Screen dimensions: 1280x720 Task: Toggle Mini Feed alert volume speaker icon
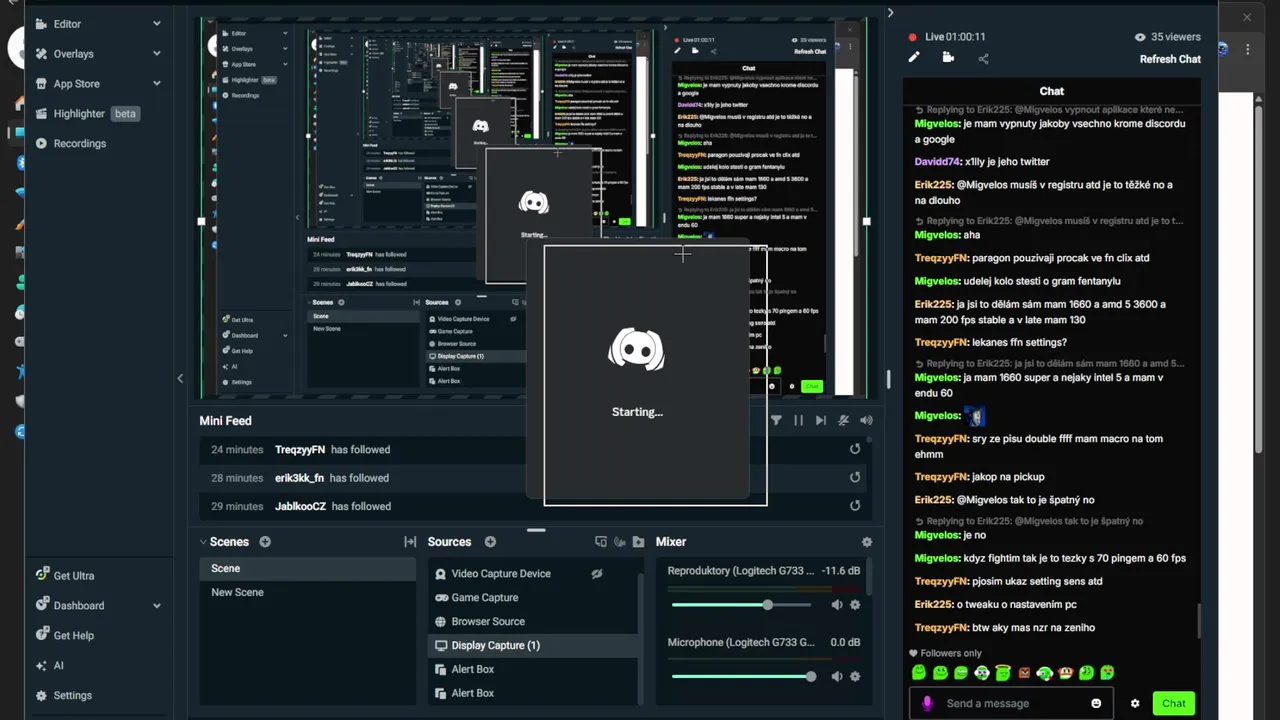866,421
